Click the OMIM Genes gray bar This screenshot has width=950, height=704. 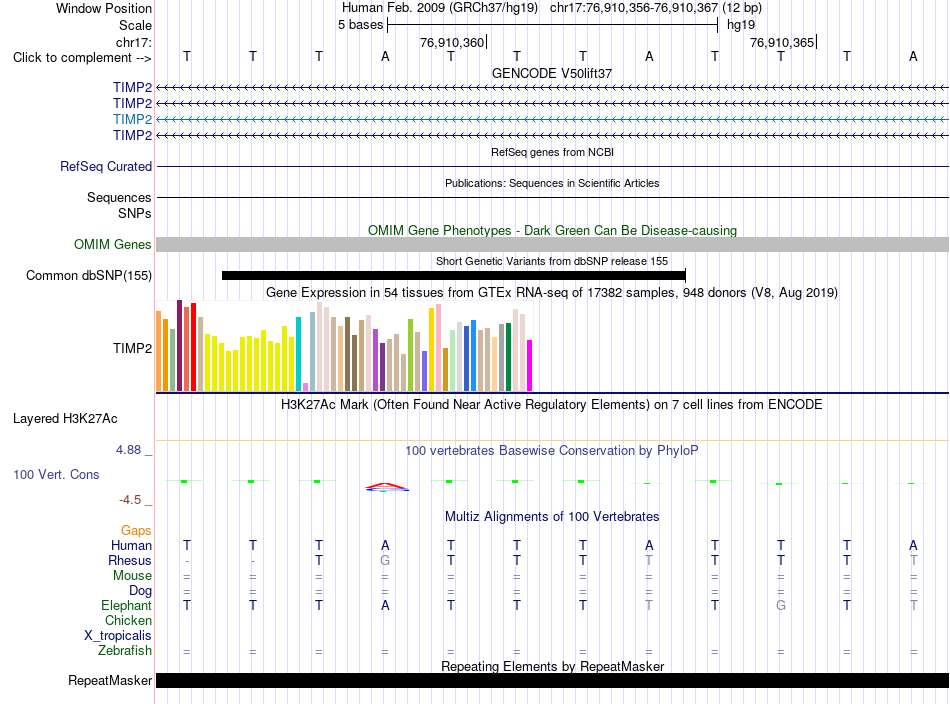[x=552, y=244]
